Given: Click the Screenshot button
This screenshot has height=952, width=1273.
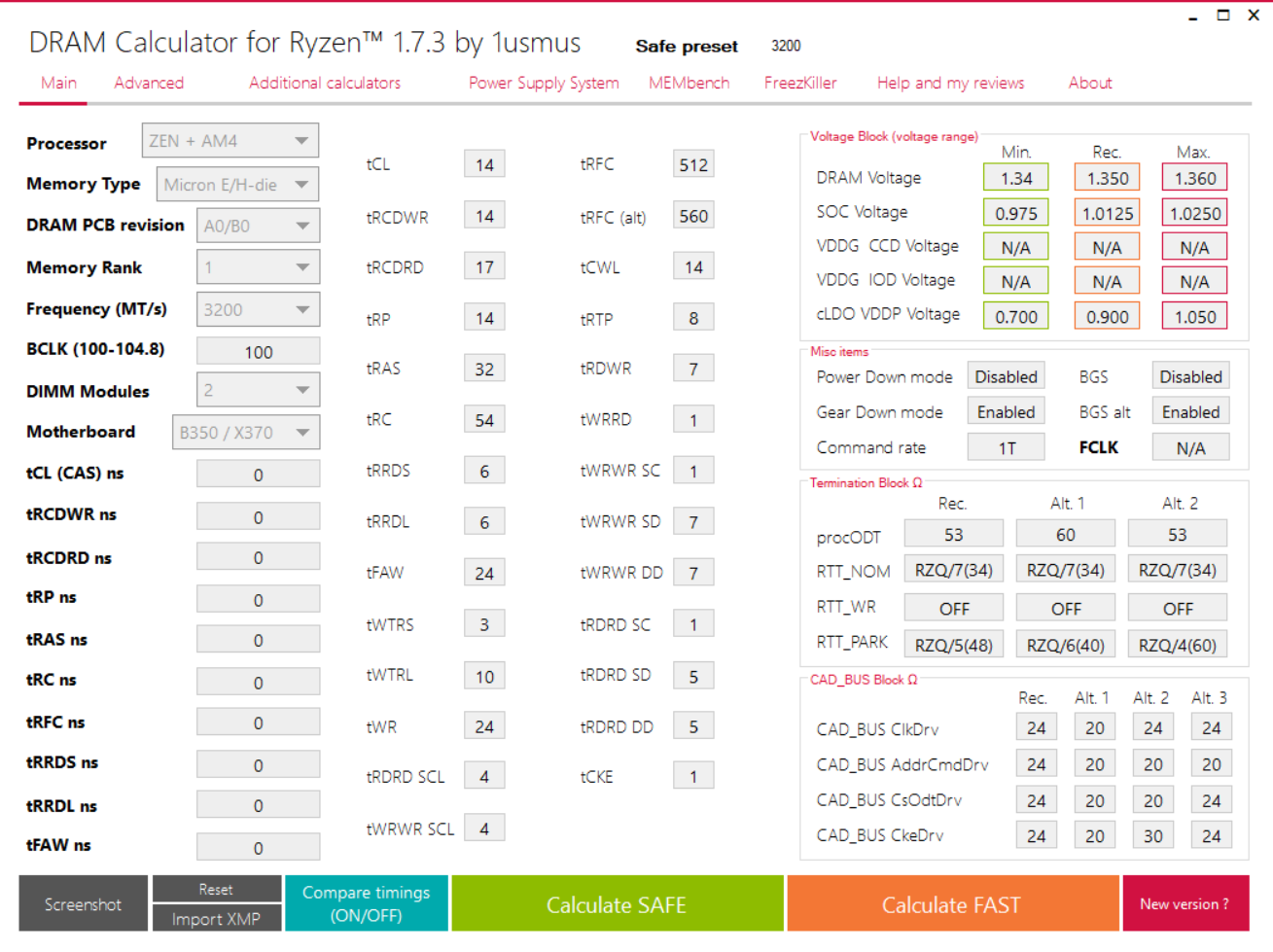Looking at the screenshot, I should (x=84, y=904).
